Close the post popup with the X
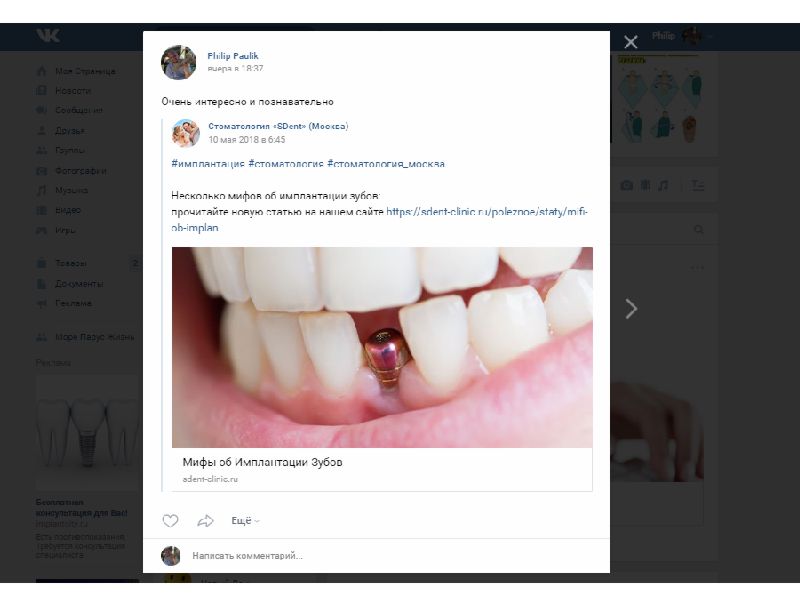800x600 pixels. coord(631,42)
